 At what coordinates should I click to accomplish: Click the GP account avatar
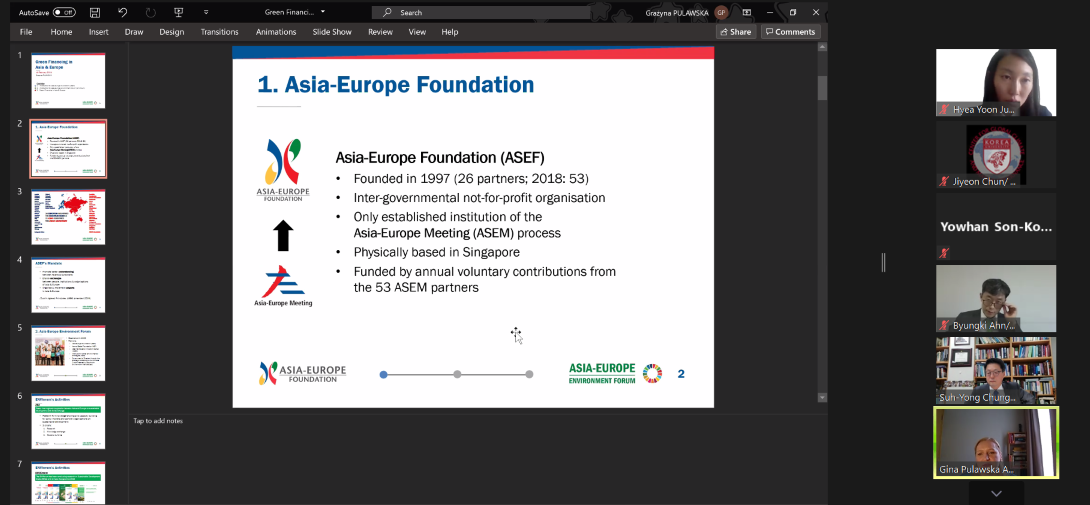721,13
